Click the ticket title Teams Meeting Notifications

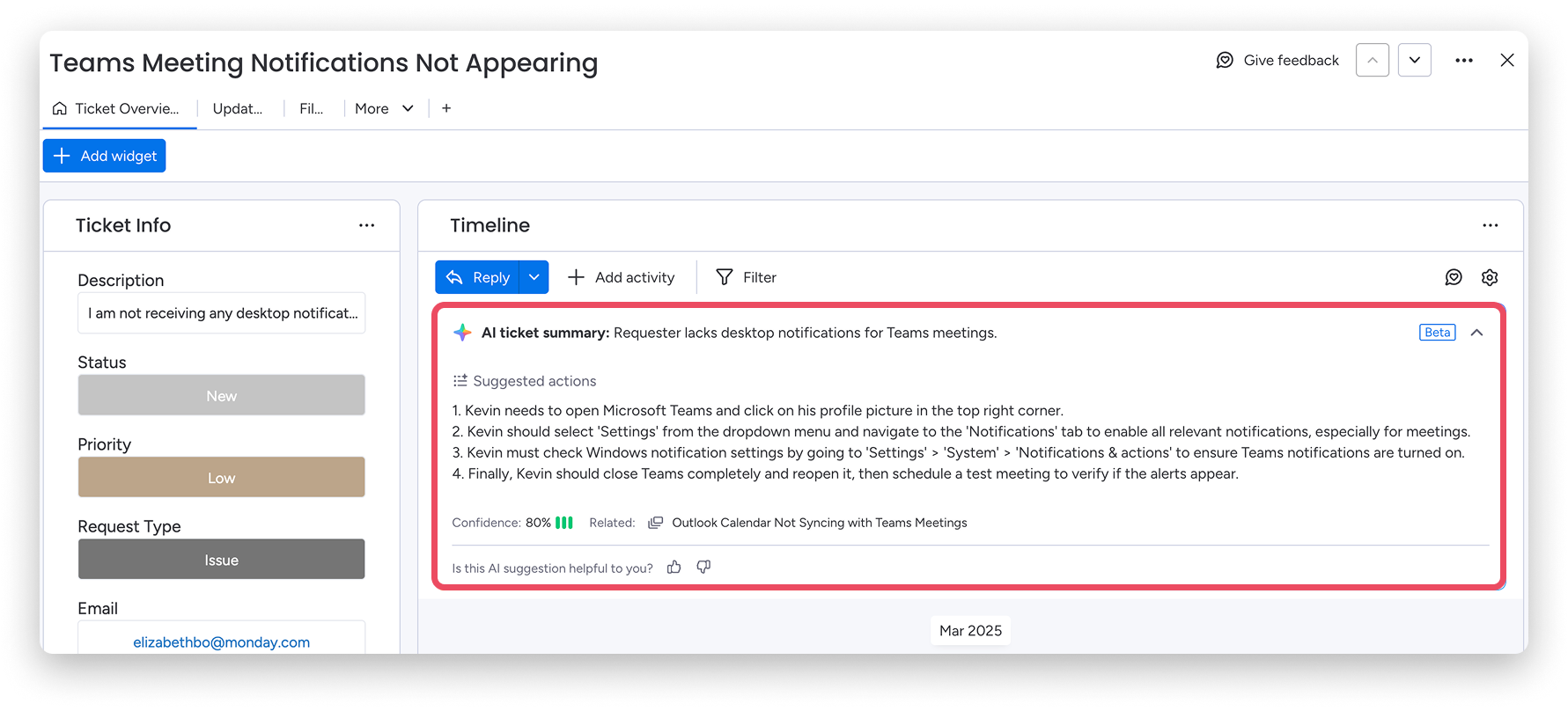click(324, 62)
